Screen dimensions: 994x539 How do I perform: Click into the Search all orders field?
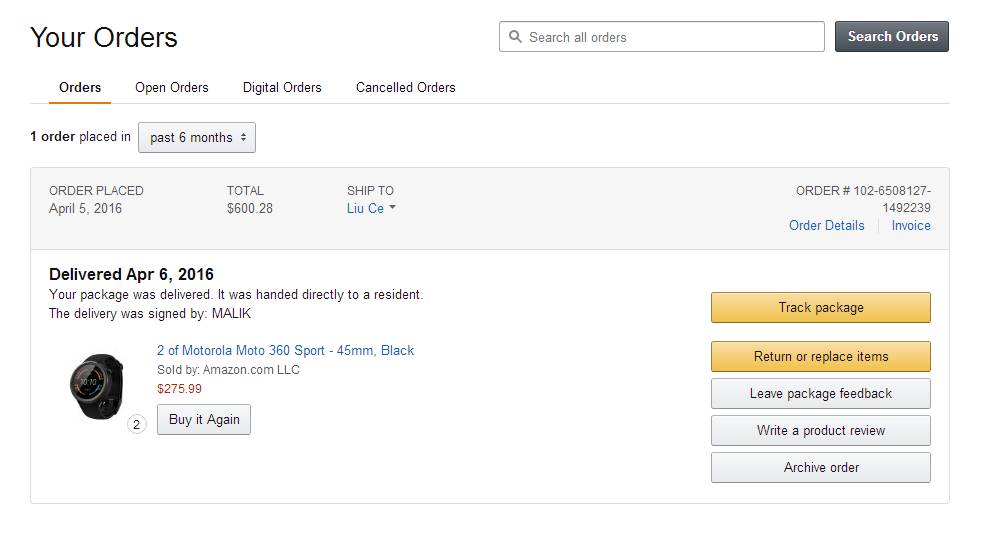pyautogui.click(x=670, y=37)
